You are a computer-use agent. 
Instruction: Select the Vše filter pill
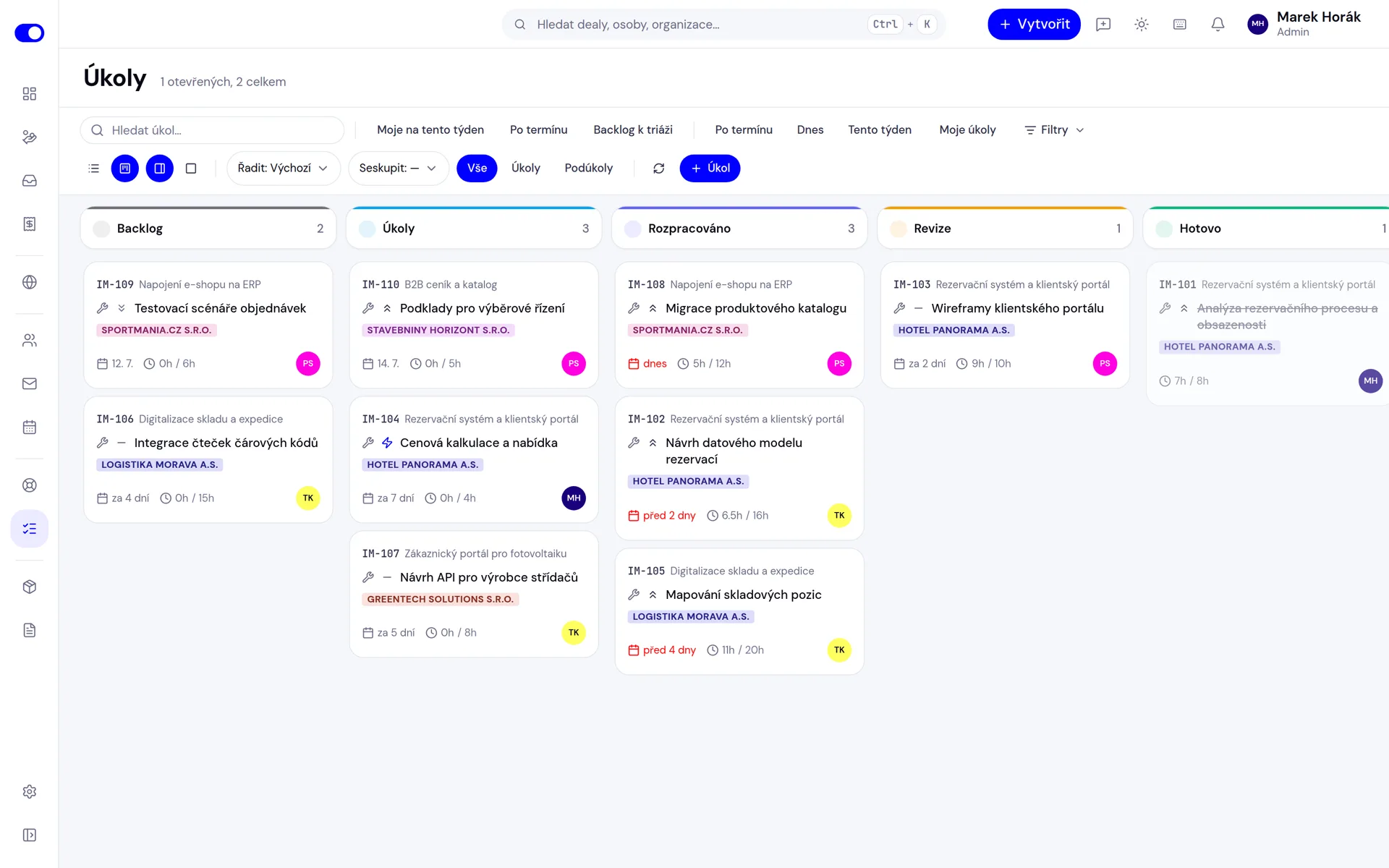[477, 169]
